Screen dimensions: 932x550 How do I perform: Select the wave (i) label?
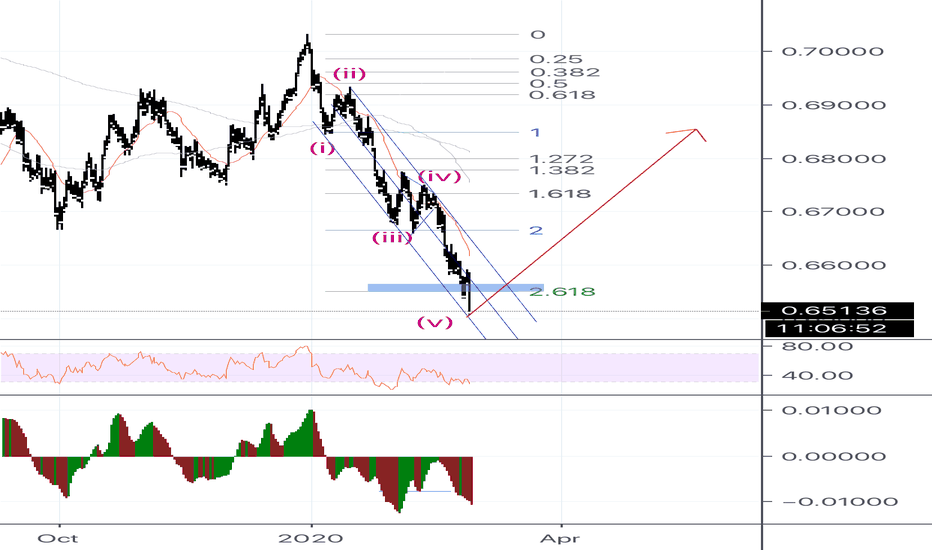tap(323, 149)
